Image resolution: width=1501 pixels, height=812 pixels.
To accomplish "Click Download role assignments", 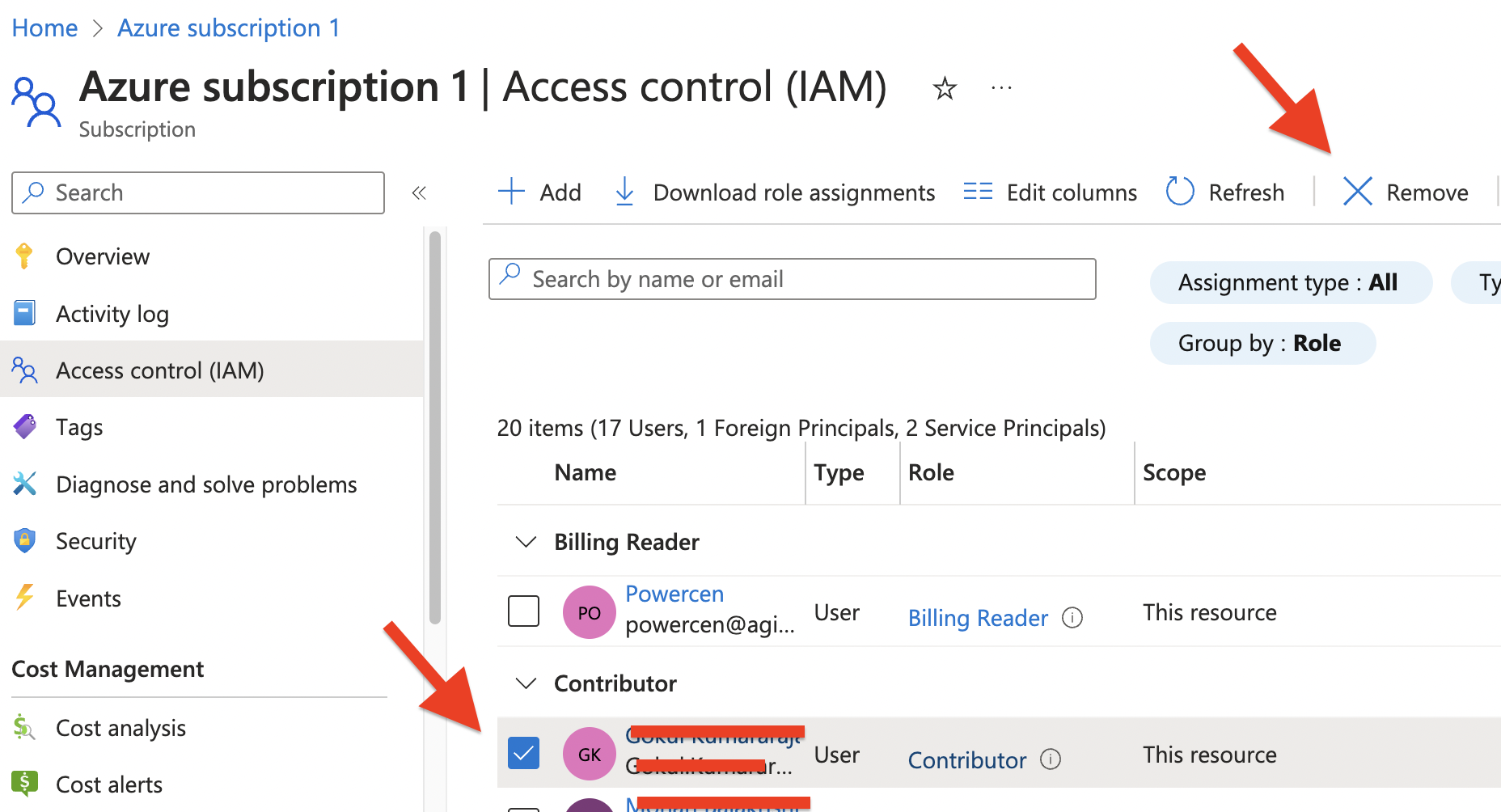I will (775, 192).
